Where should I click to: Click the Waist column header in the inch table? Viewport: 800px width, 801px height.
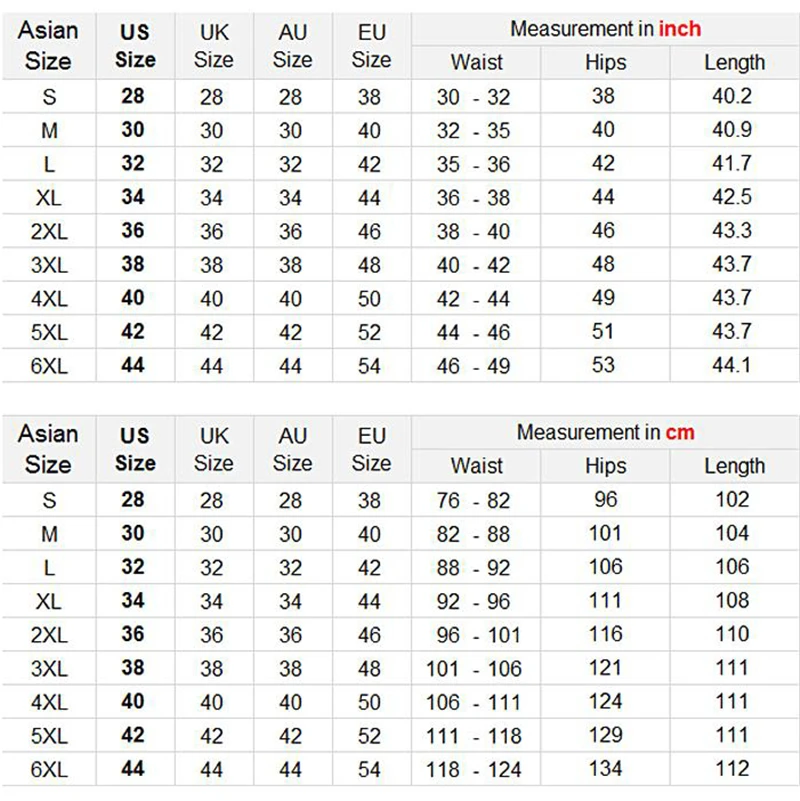(x=477, y=62)
